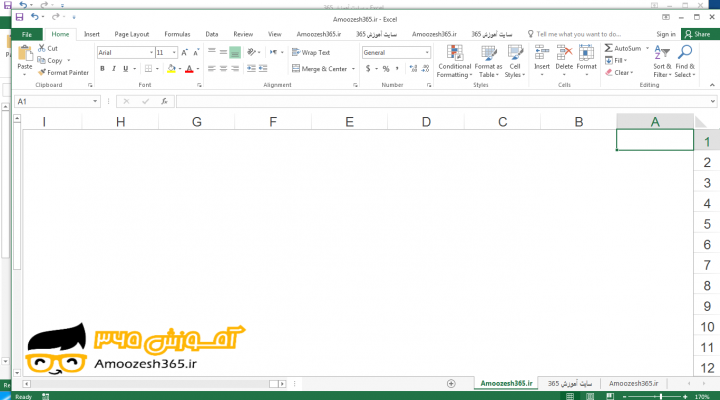Click the Tell me what you want box
The width and height of the screenshot is (720, 400).
574,34
